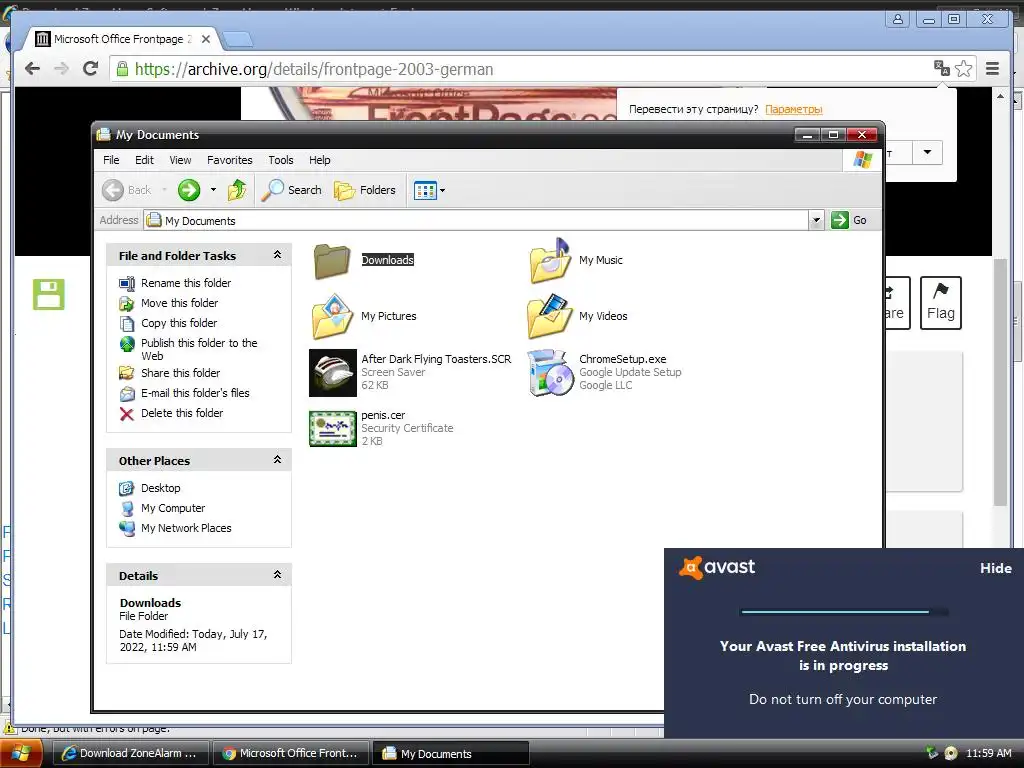This screenshot has height=768, width=1024.
Task: Click Hide on the Avast popup
Action: click(995, 568)
